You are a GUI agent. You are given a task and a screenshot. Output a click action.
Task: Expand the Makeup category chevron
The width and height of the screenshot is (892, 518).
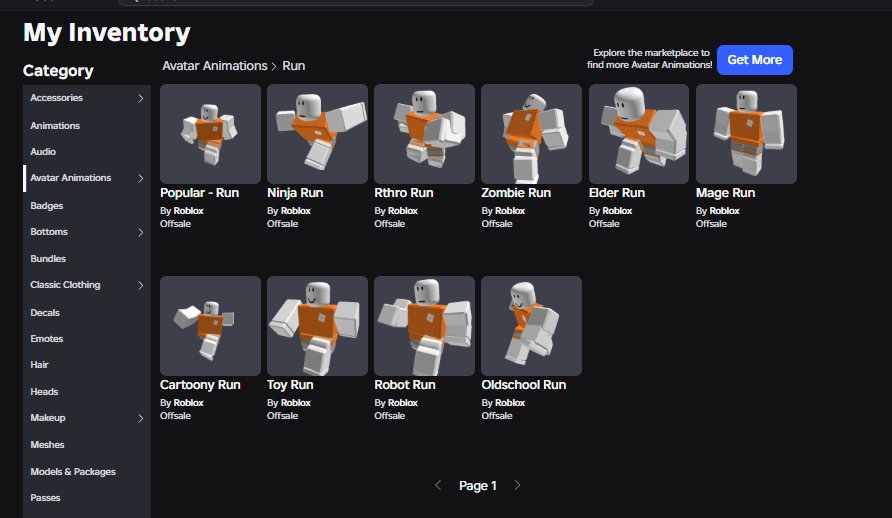141,418
